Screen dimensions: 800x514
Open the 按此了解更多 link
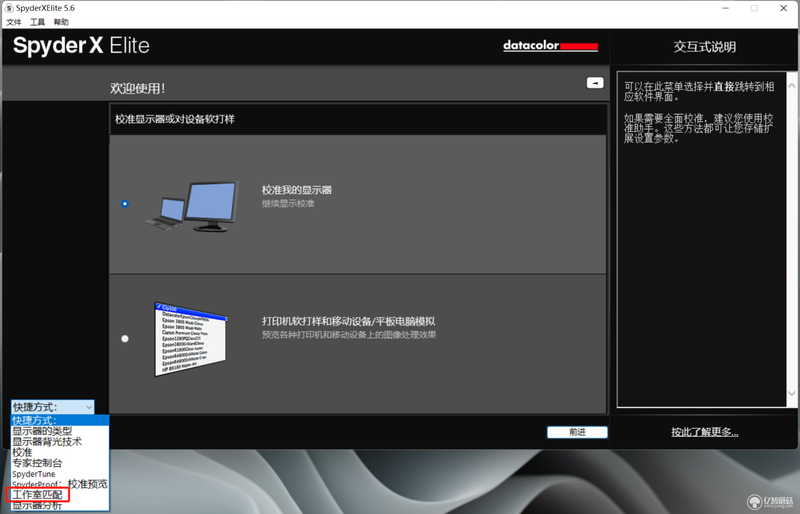705,432
